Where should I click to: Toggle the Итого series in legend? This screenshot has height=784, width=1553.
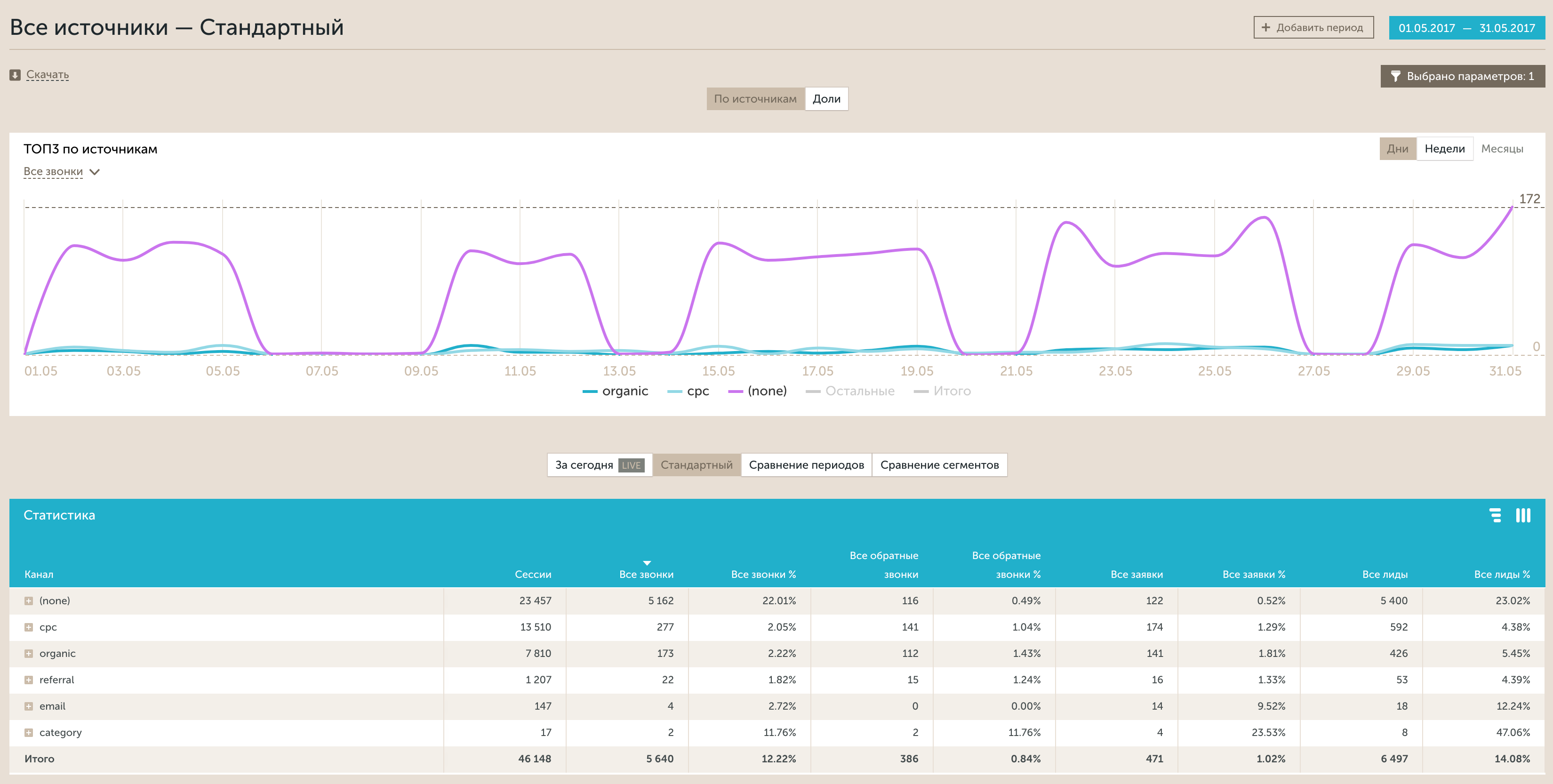952,391
